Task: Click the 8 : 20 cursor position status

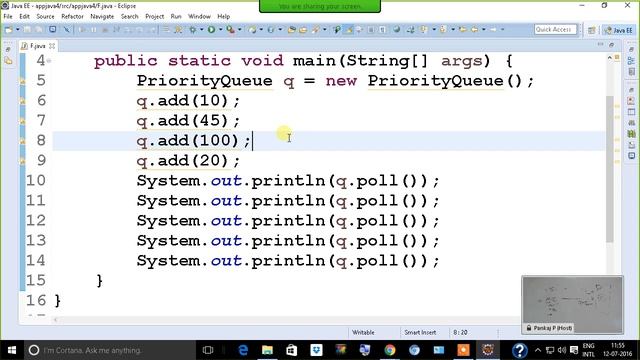Action: pos(460,332)
